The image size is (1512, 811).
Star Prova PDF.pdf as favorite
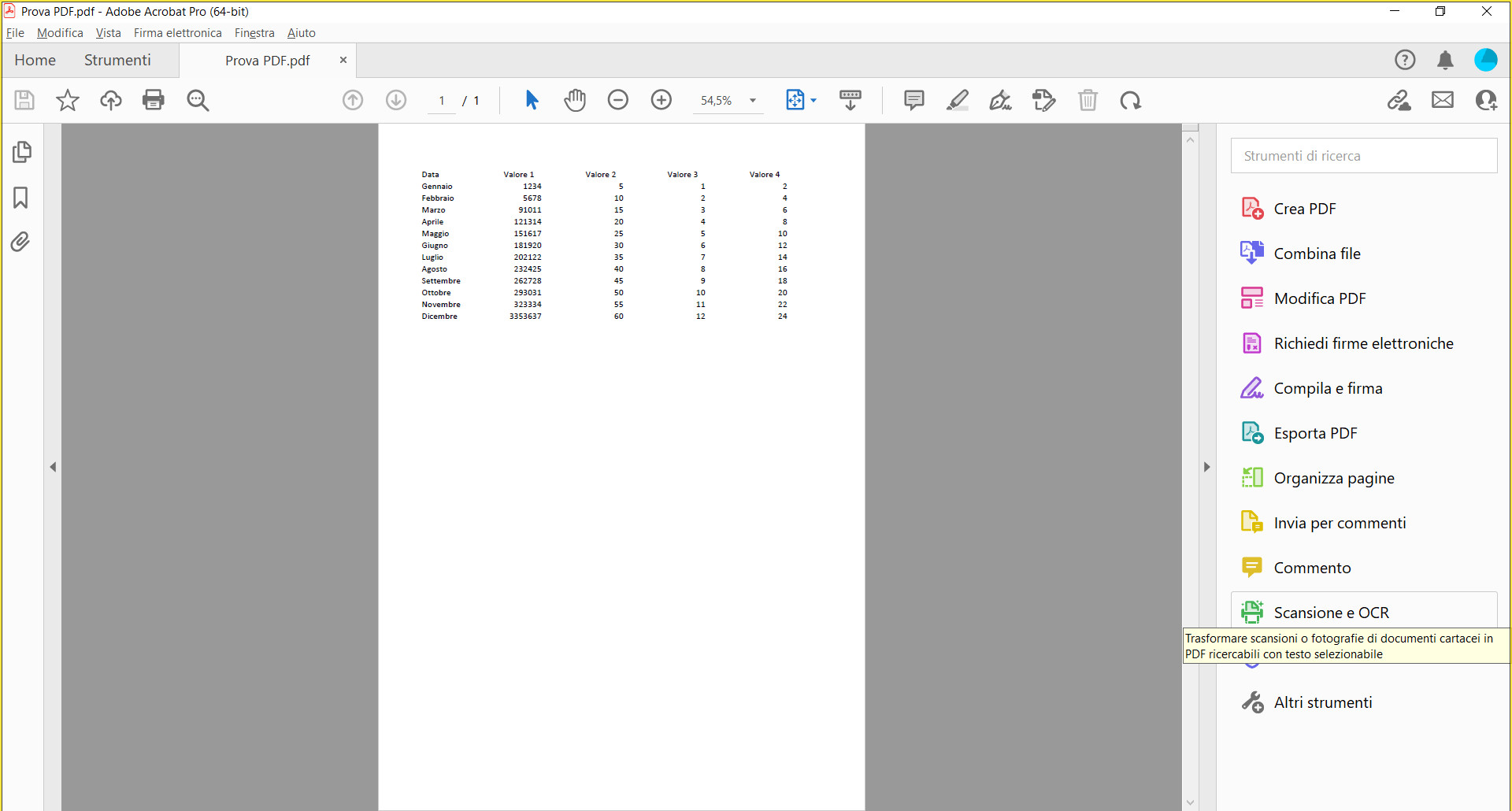tap(67, 100)
